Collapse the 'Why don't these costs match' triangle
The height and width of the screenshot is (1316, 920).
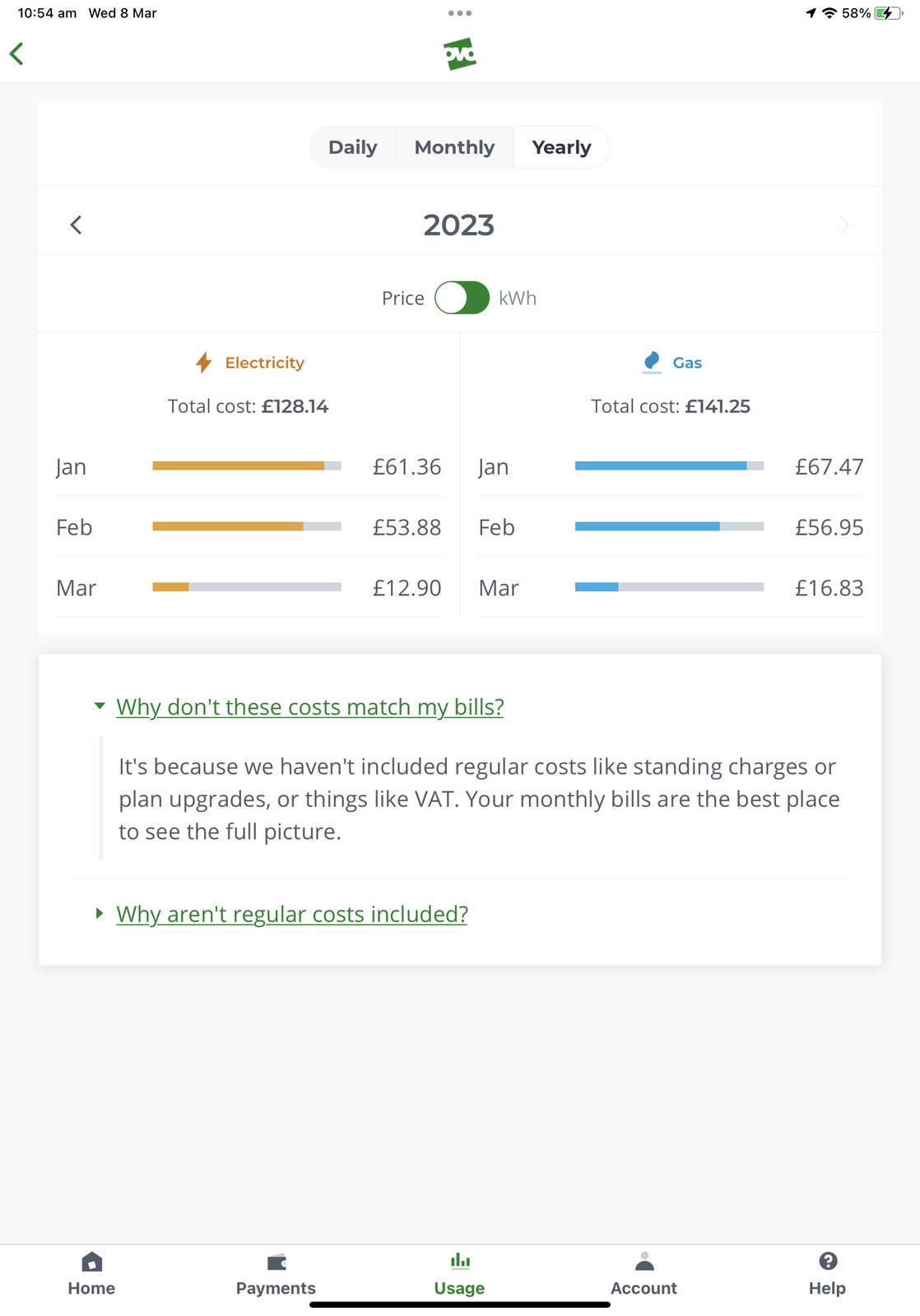[x=100, y=707]
